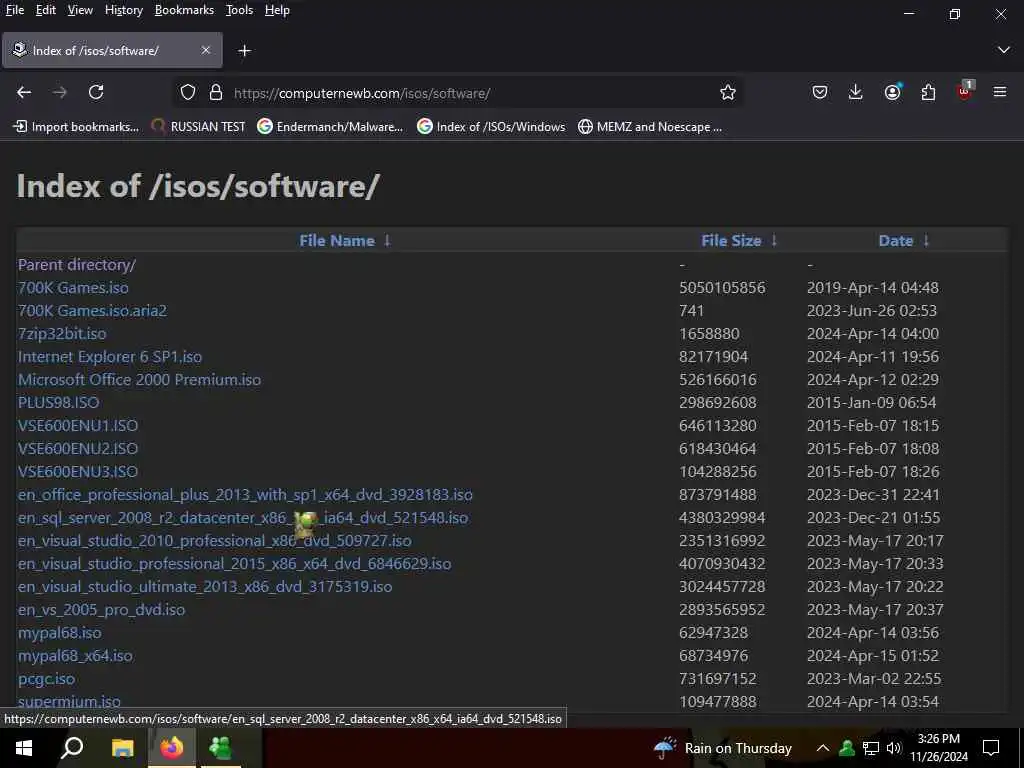Sort by File Size column header

(x=731, y=240)
